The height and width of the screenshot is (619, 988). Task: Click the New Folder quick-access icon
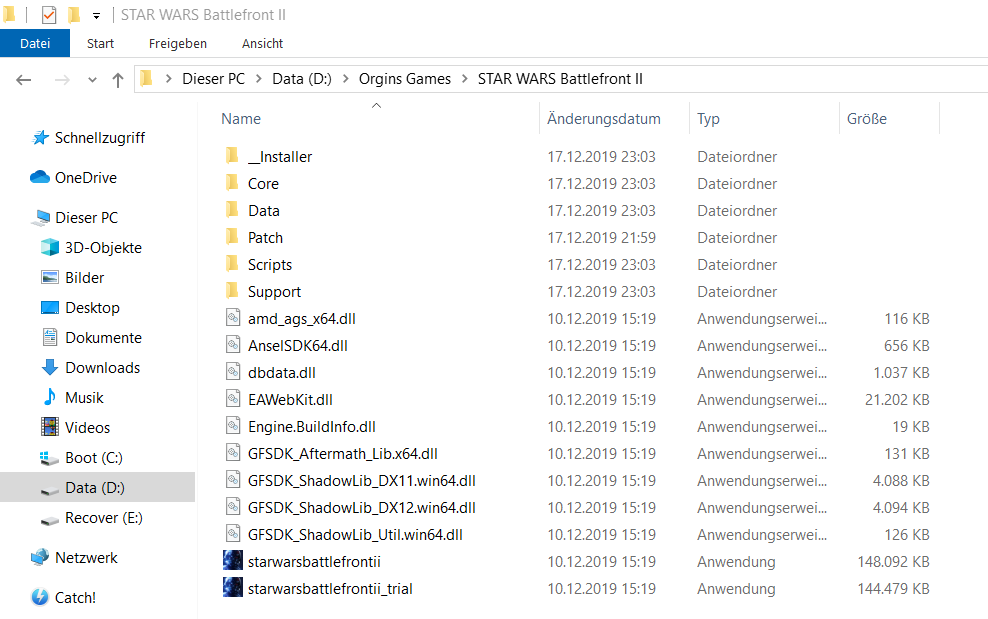[74, 14]
